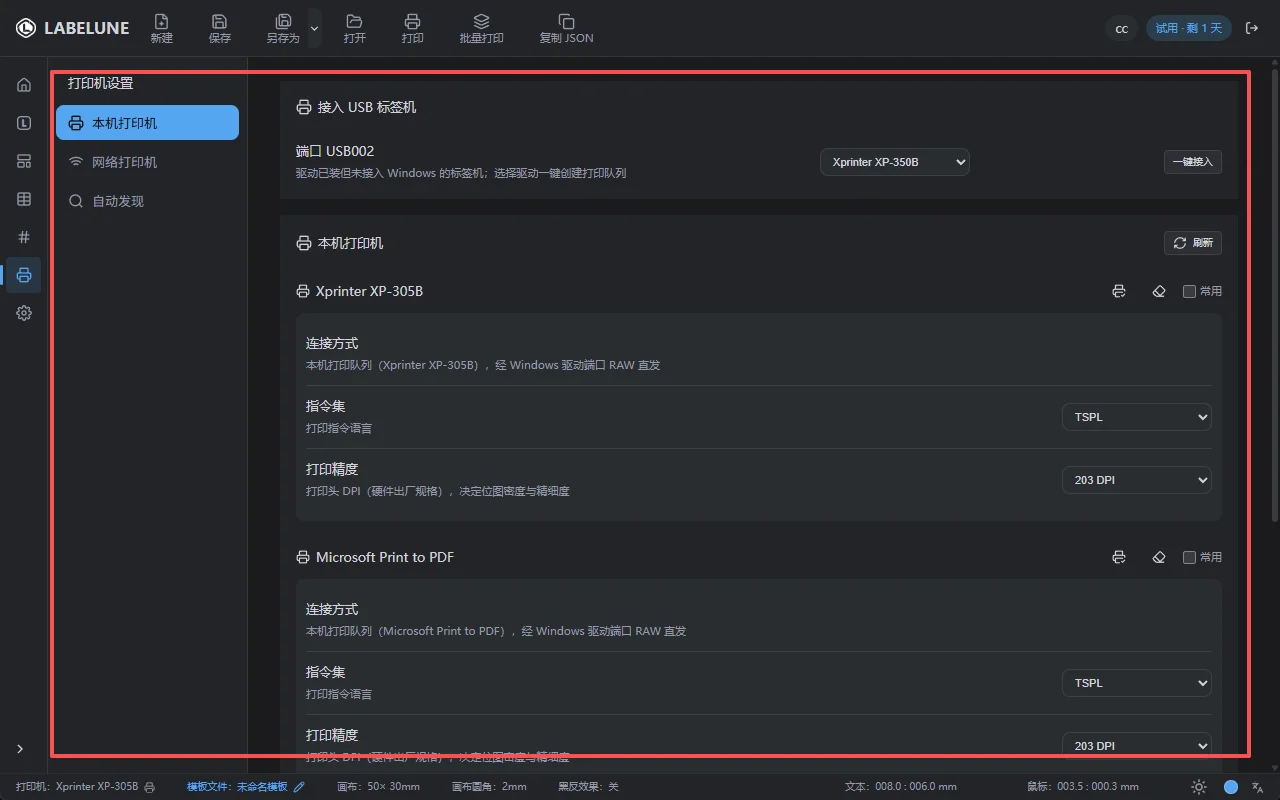Viewport: 1280px width, 800px height.
Task: Open the cc user avatar
Action: click(x=1122, y=28)
